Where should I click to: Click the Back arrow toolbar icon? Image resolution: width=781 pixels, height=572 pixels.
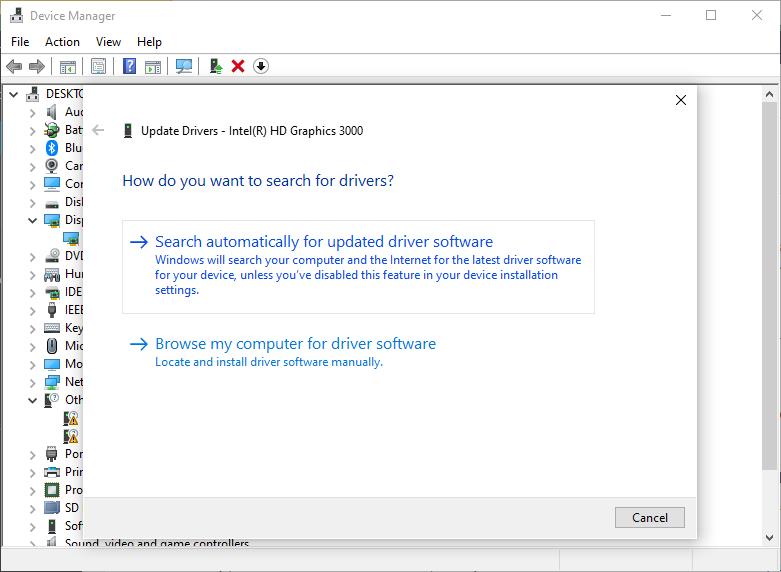(x=14, y=66)
